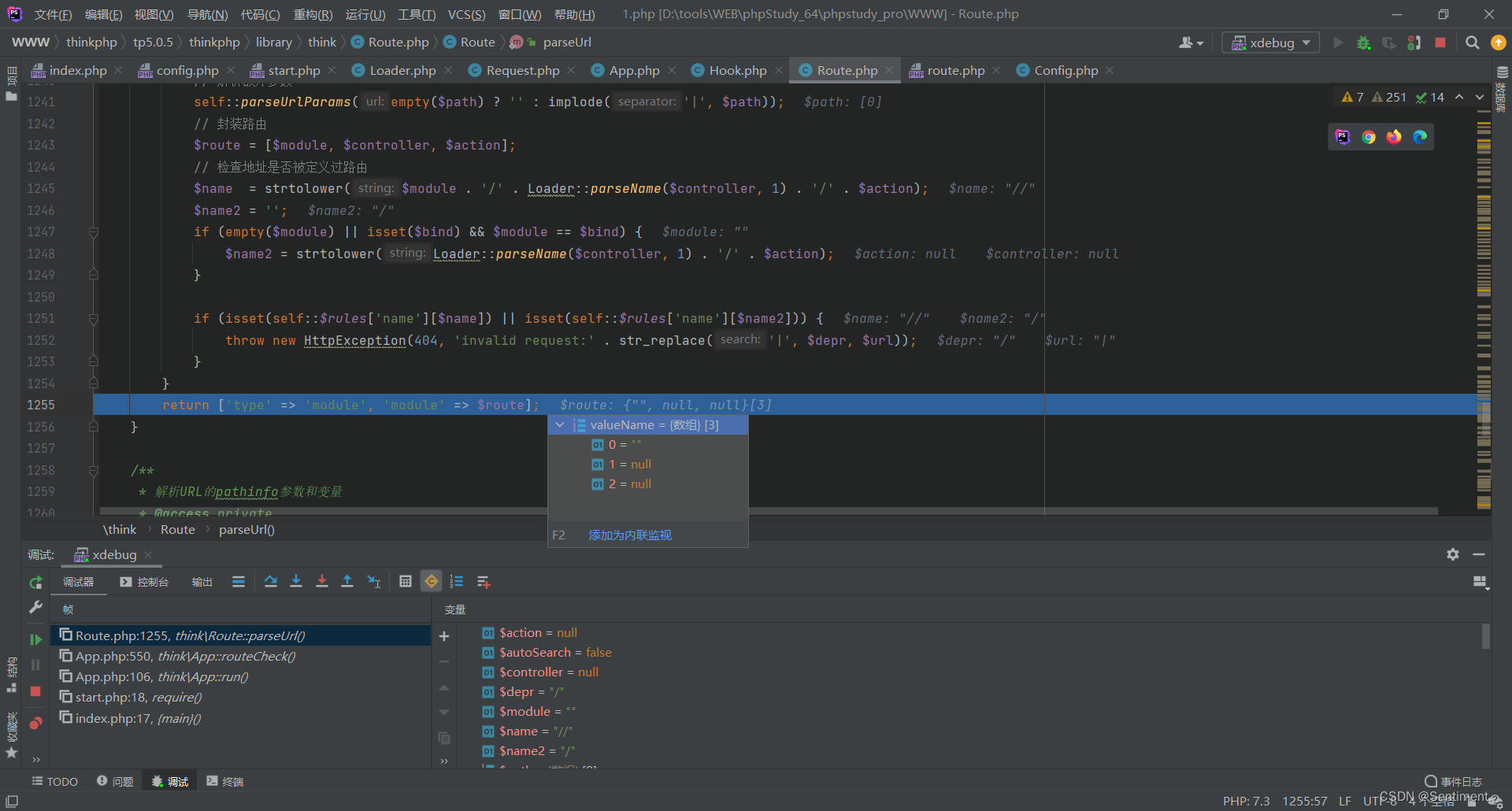The width and height of the screenshot is (1512, 811).
Task: Click 添加为内联监视 link
Action: (x=630, y=535)
